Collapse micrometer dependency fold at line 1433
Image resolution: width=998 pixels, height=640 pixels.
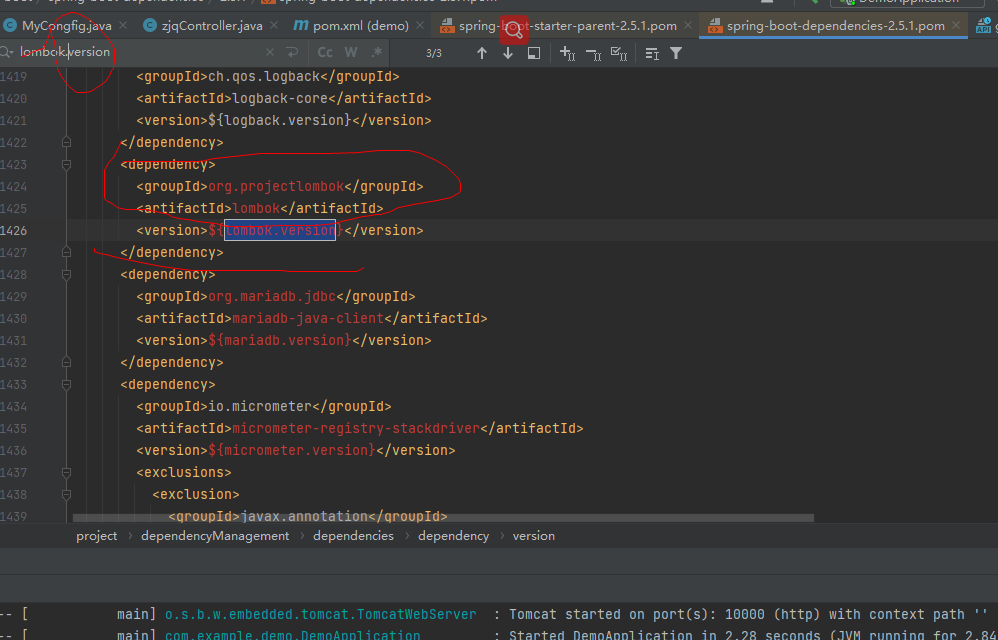pos(66,385)
